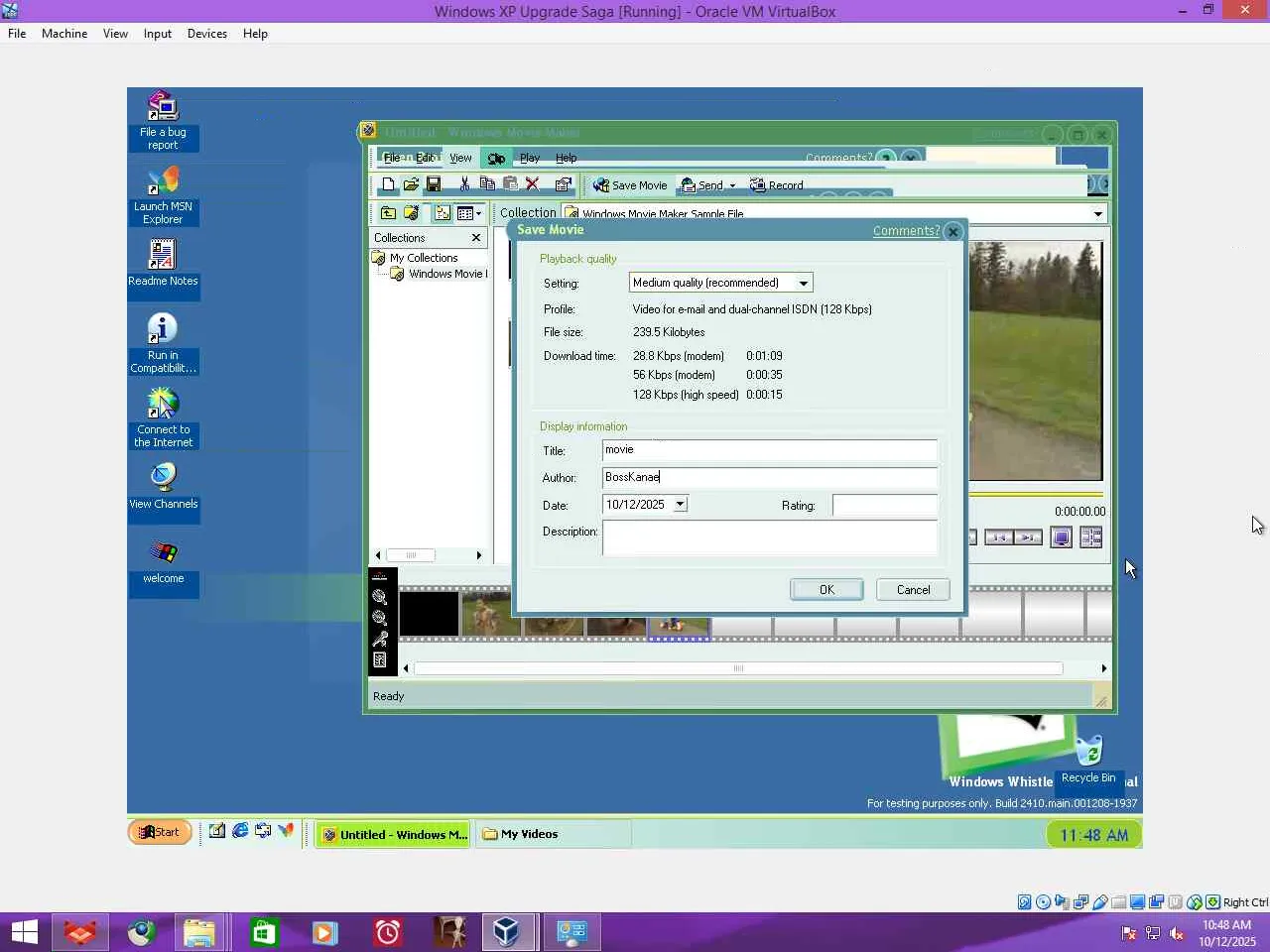The height and width of the screenshot is (952, 1270).
Task: Click the Description text box
Action: [769, 537]
